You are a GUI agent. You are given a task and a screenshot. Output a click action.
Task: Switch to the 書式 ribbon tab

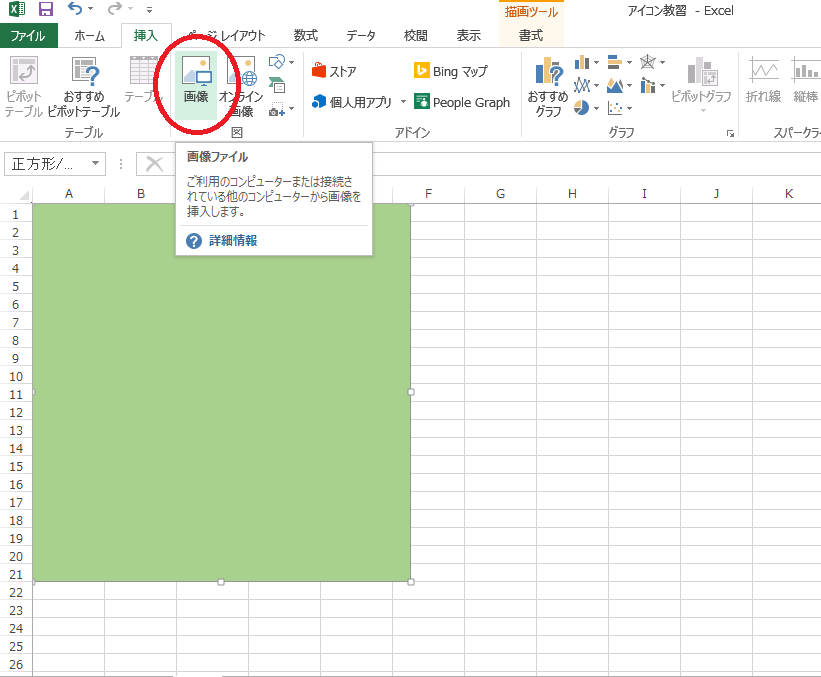(531, 33)
